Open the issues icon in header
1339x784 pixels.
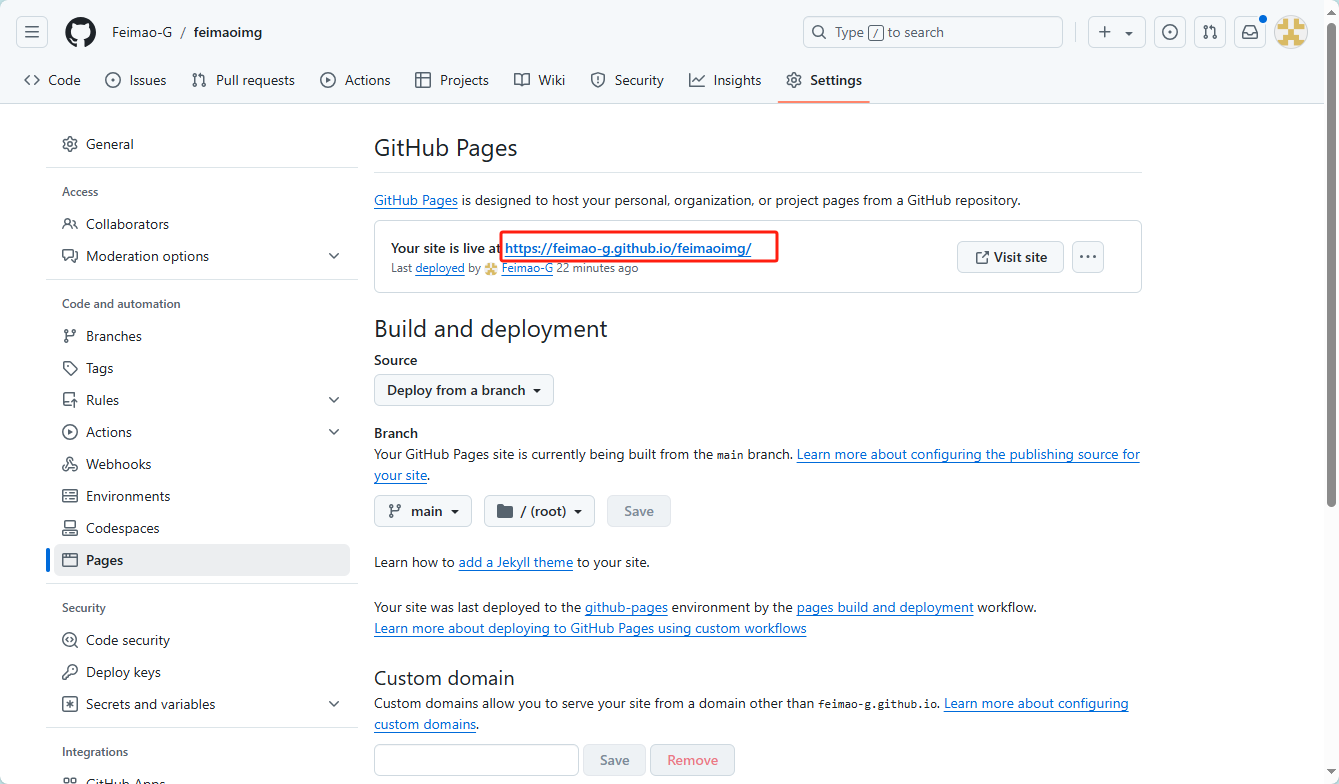click(1170, 32)
